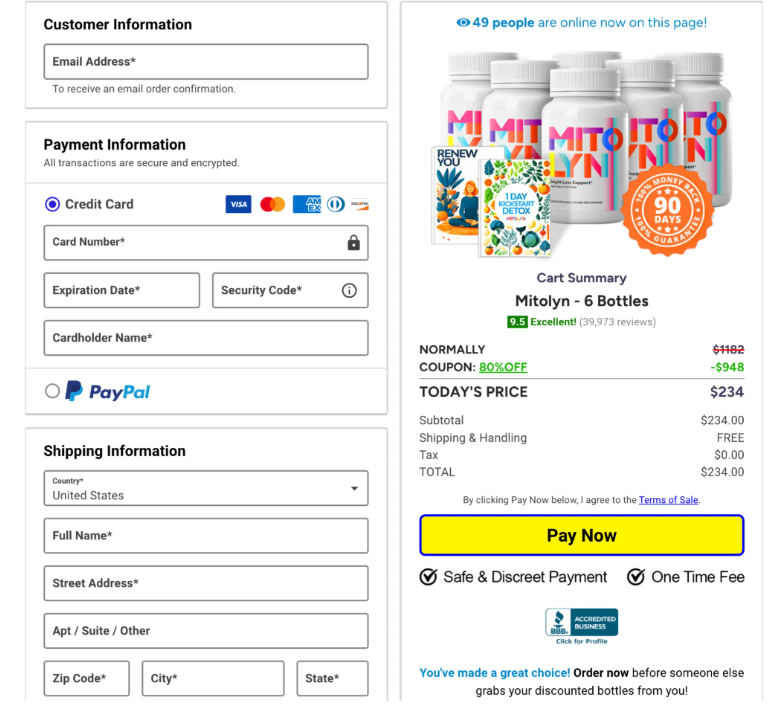Open the Country dropdown
778x715 pixels.
tap(205, 488)
